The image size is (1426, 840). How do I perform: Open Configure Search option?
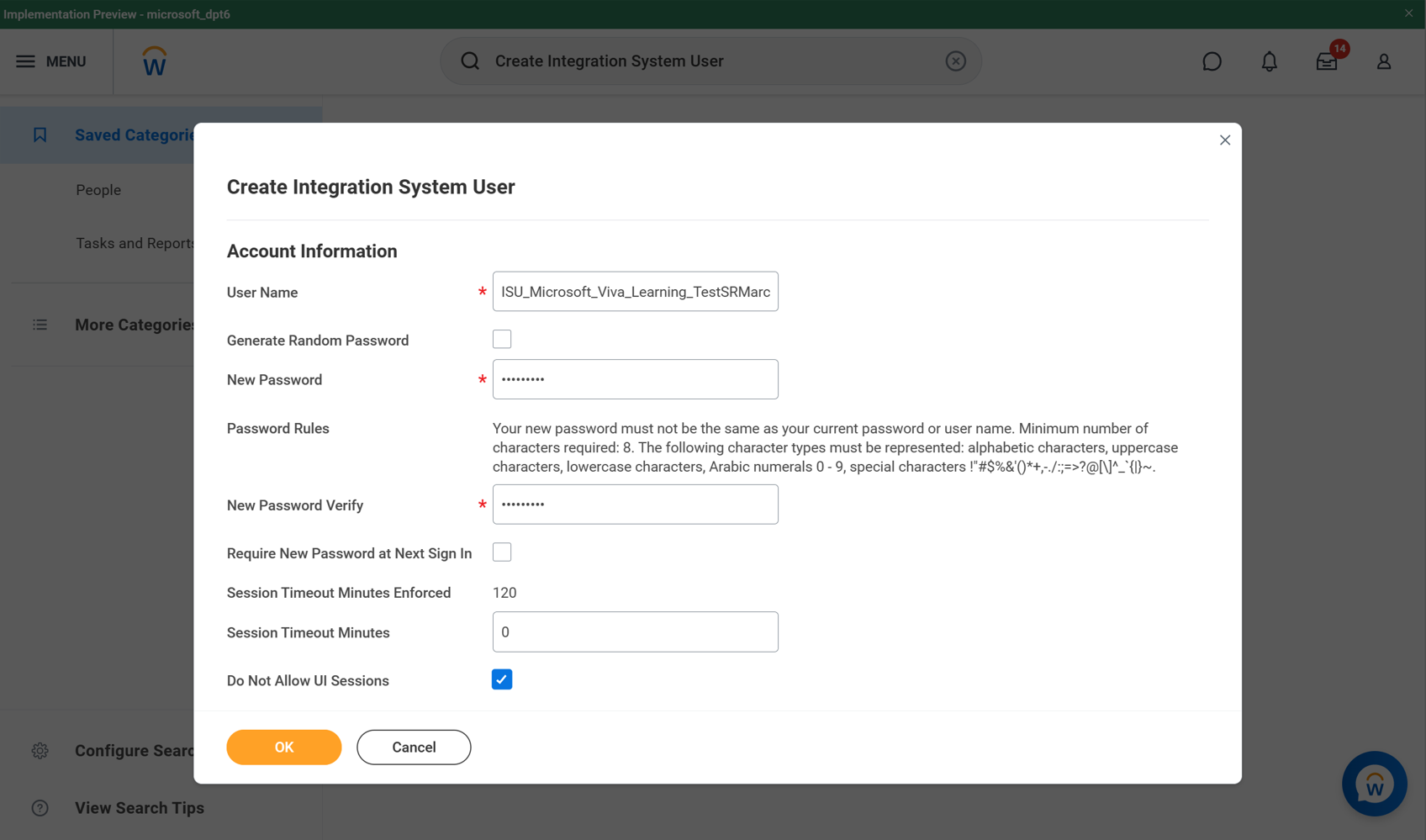point(135,750)
